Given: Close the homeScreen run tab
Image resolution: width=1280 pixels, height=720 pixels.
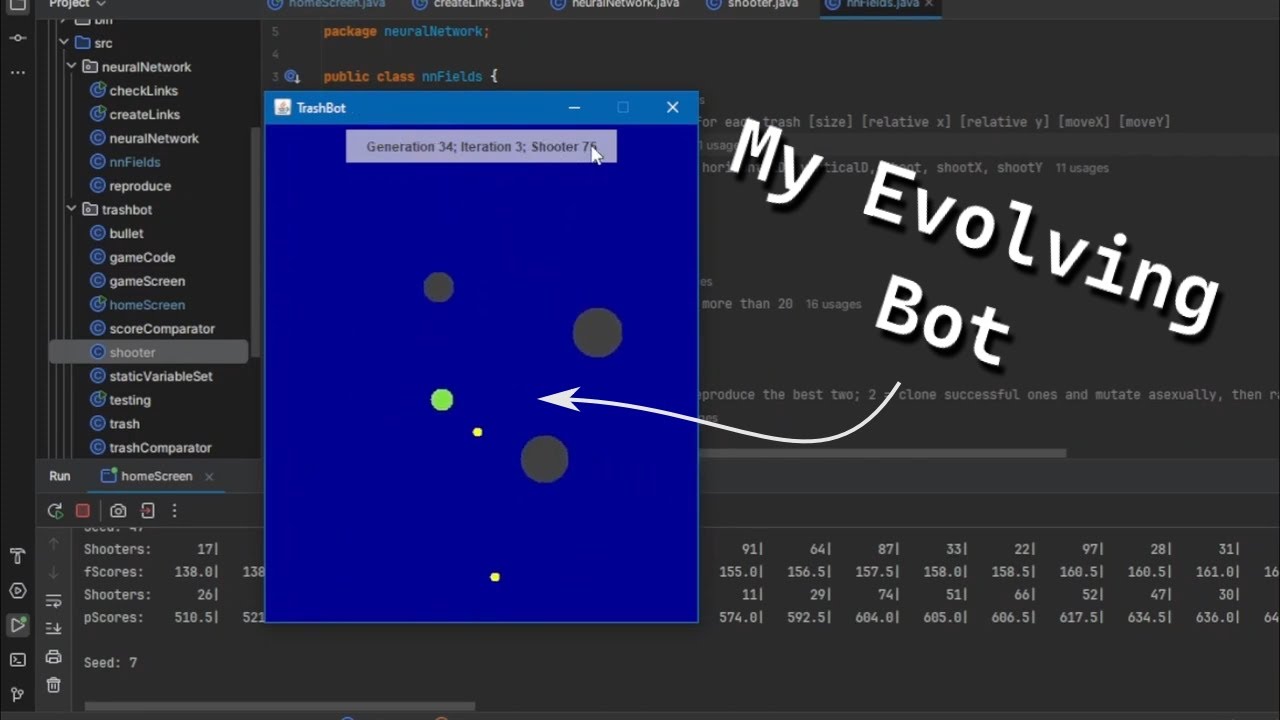Looking at the screenshot, I should [x=210, y=477].
